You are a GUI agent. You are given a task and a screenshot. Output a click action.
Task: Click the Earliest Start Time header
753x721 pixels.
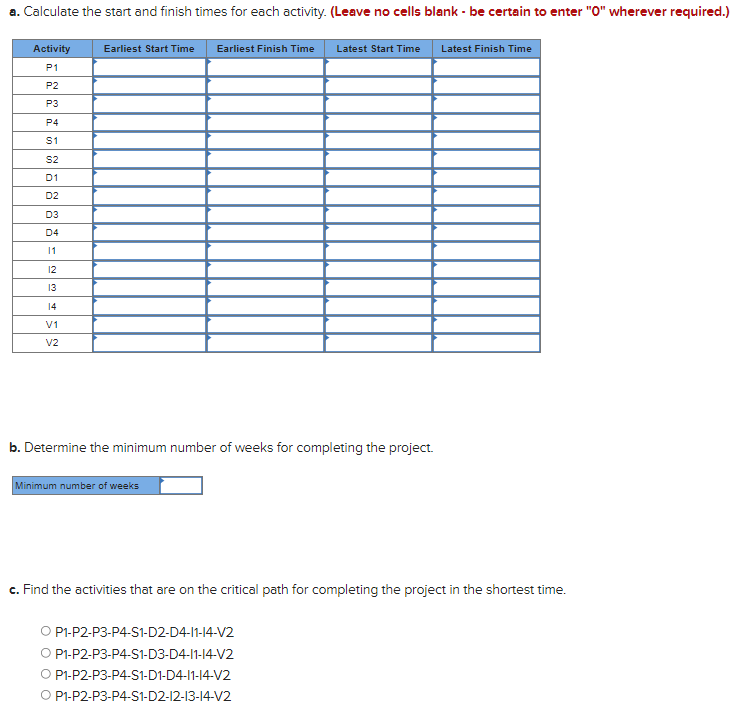(149, 49)
